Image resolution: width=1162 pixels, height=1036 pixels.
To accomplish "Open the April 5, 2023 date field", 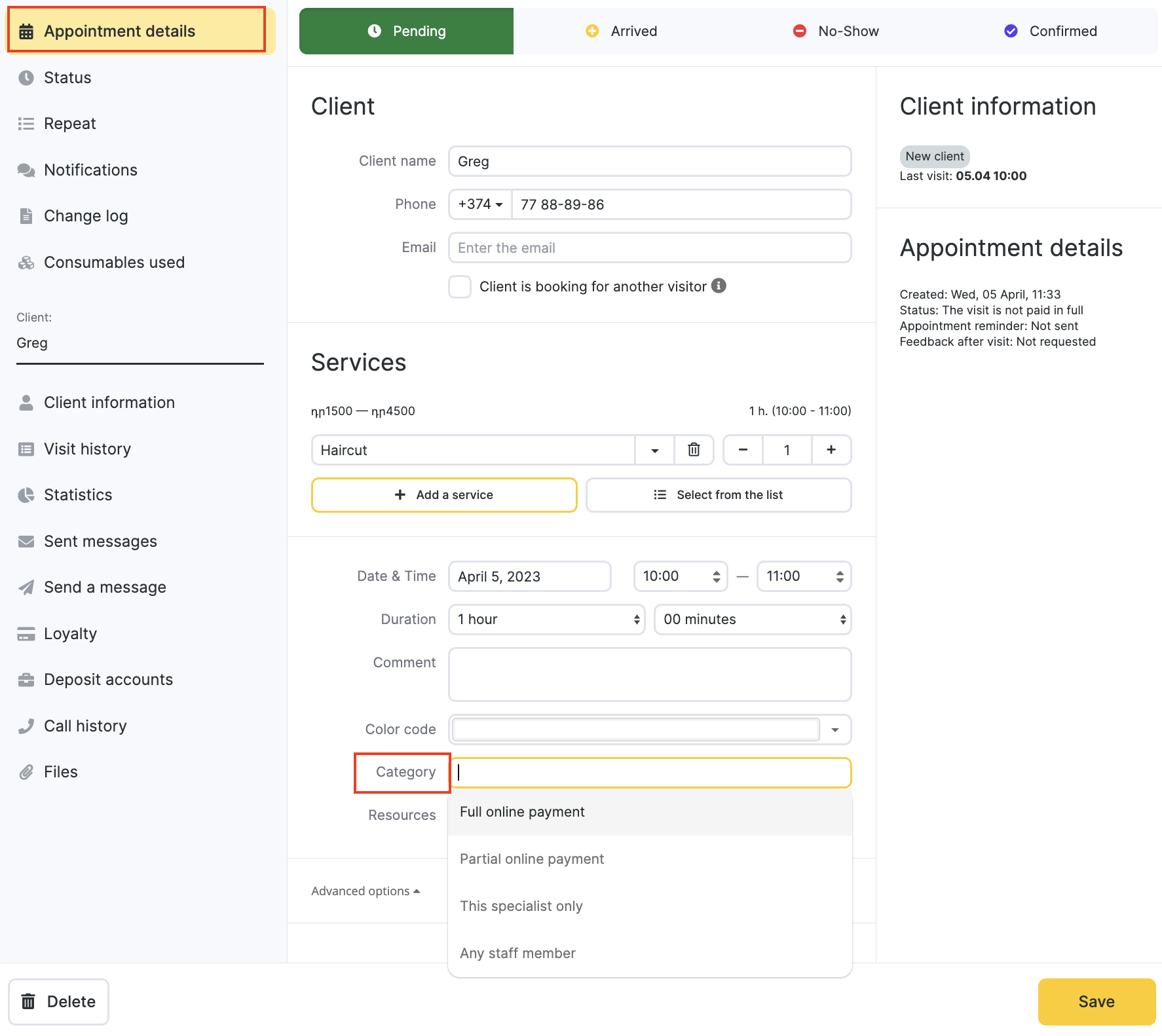I will (x=530, y=576).
